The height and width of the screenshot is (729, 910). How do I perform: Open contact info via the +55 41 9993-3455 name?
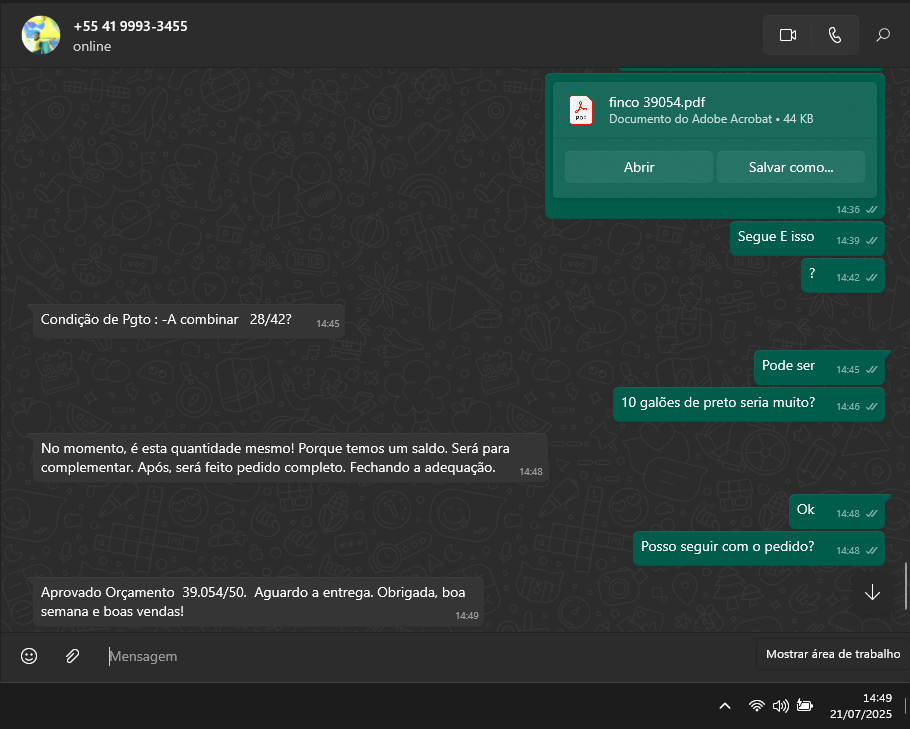click(x=130, y=26)
